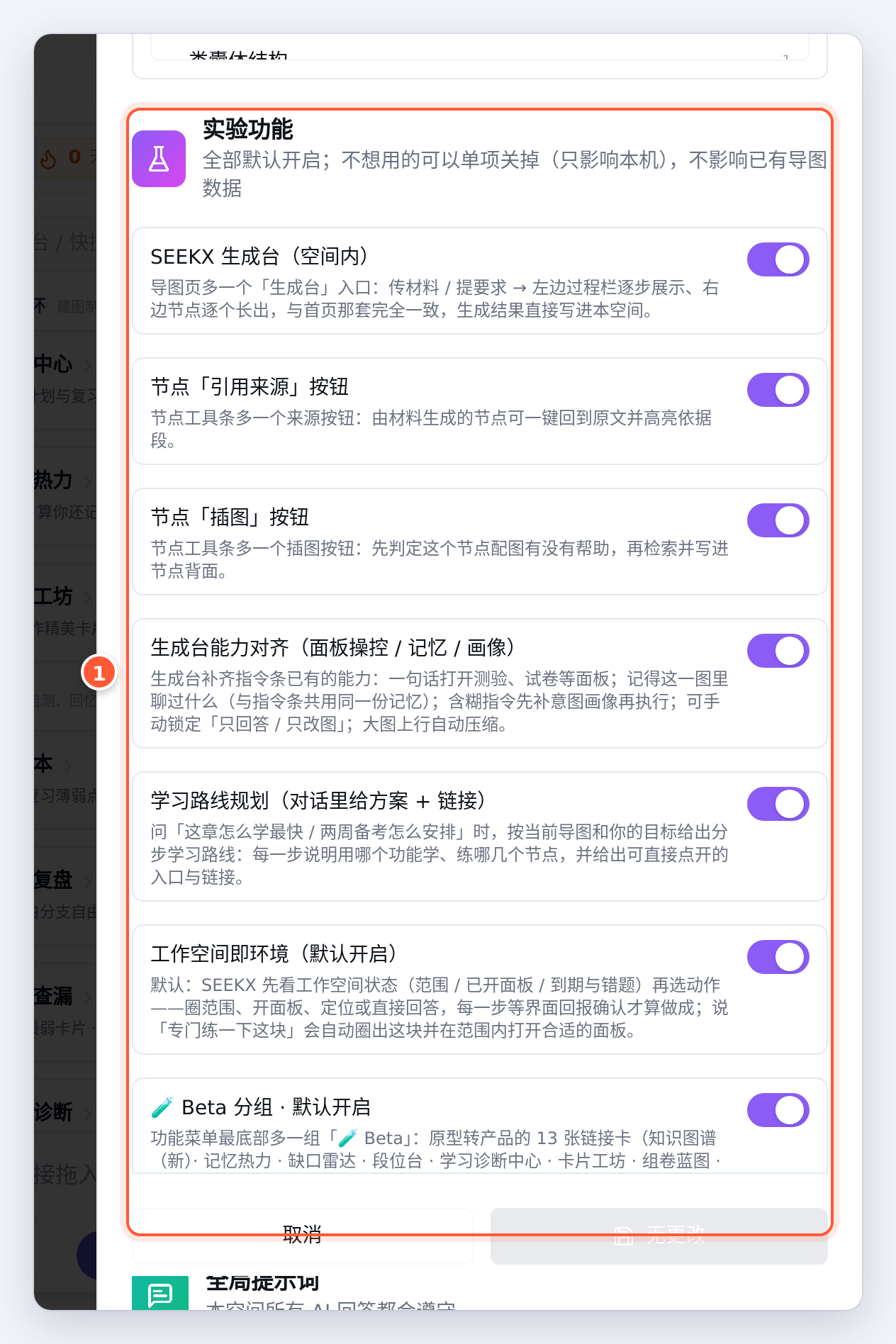Expand the 诊断 sidebar chevron
The width and height of the screenshot is (896, 1344).
click(88, 1114)
